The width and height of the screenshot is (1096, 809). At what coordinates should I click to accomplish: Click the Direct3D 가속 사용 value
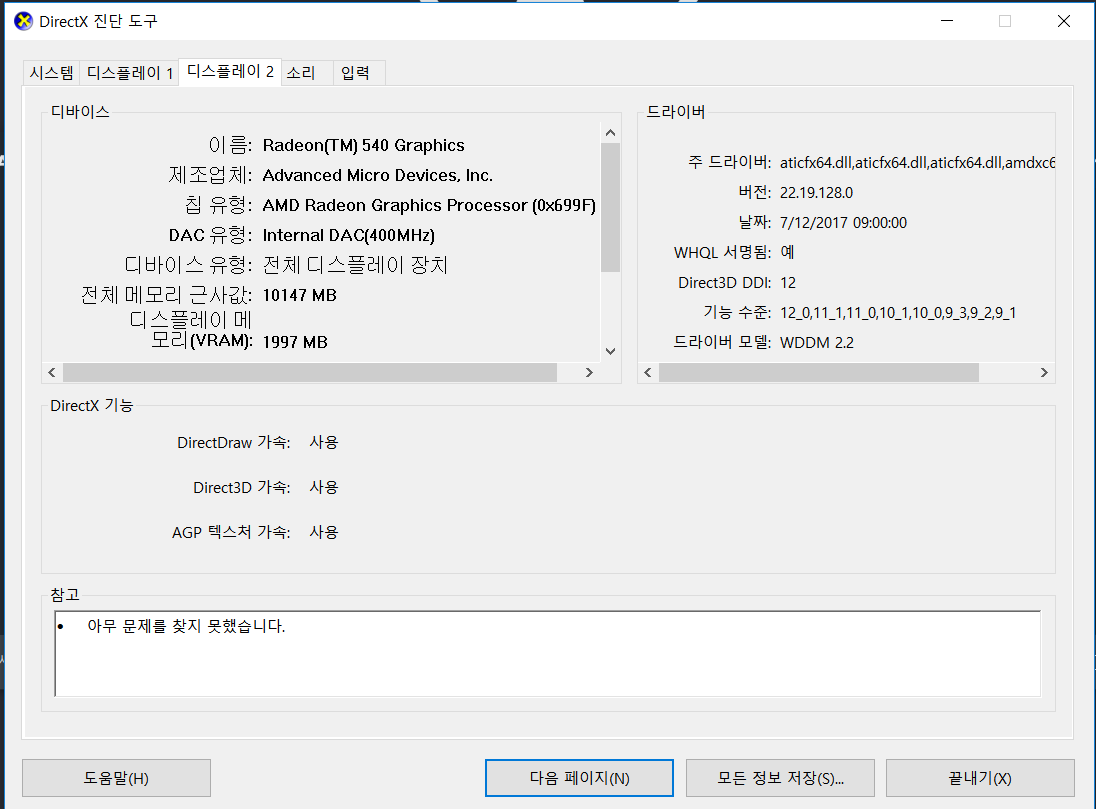point(324,487)
